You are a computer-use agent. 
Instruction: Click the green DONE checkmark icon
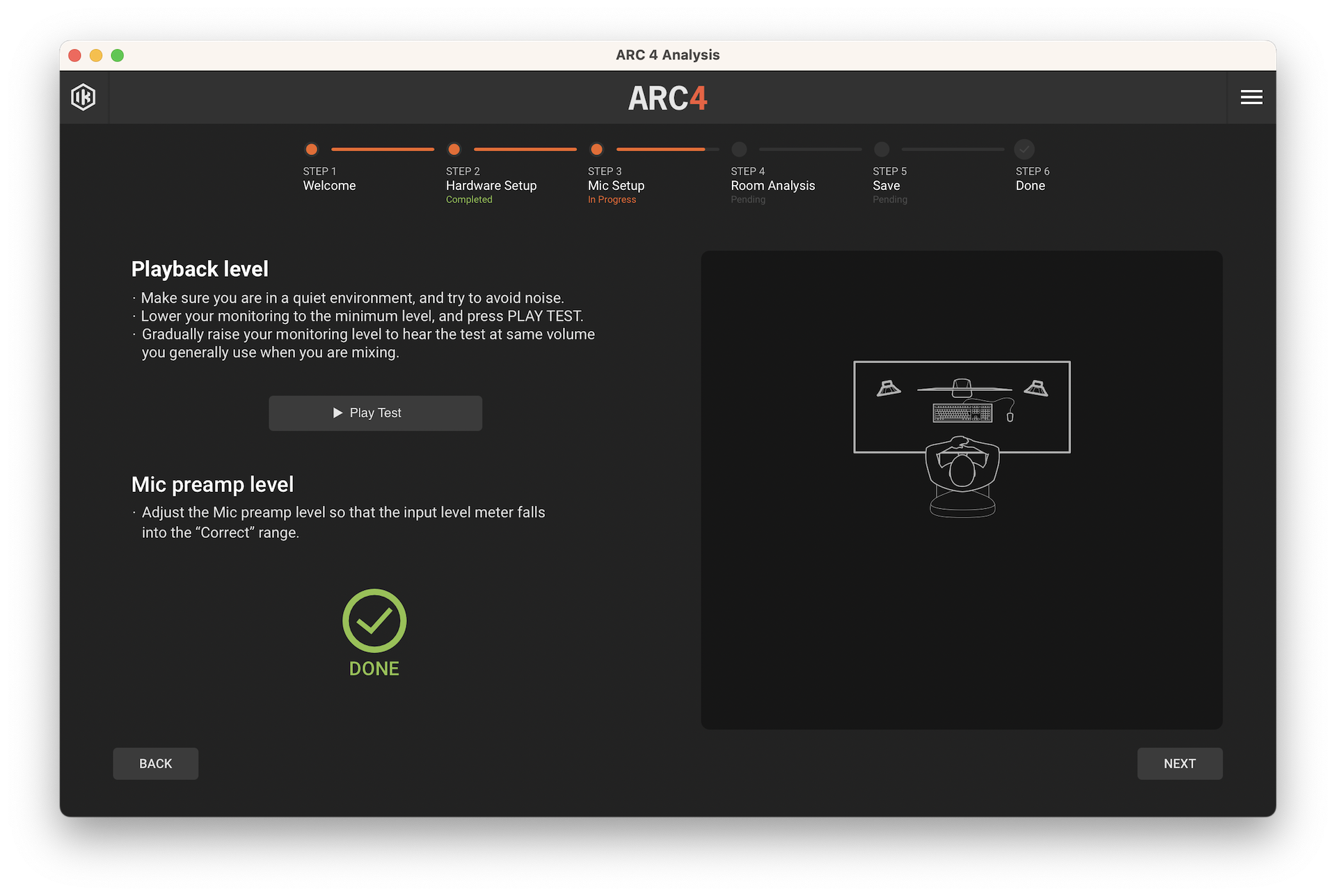pyautogui.click(x=374, y=621)
